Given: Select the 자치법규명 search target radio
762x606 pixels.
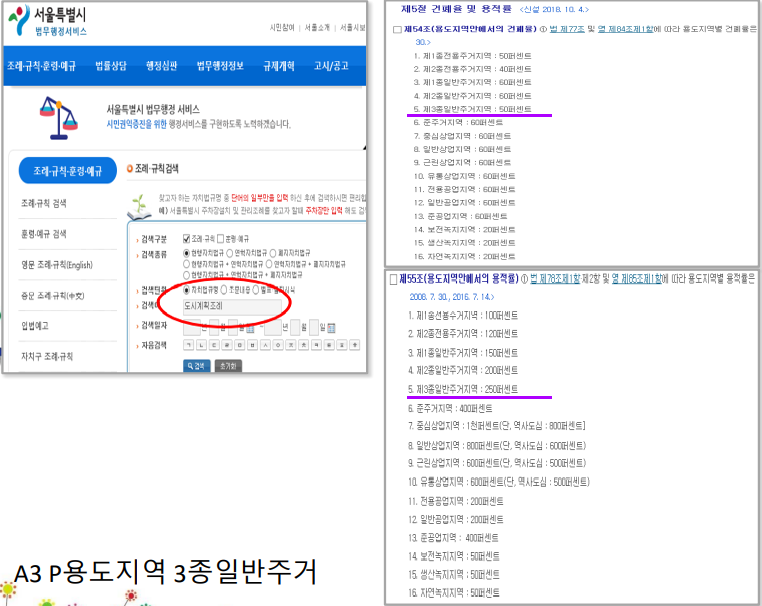Looking at the screenshot, I should (x=186, y=290).
